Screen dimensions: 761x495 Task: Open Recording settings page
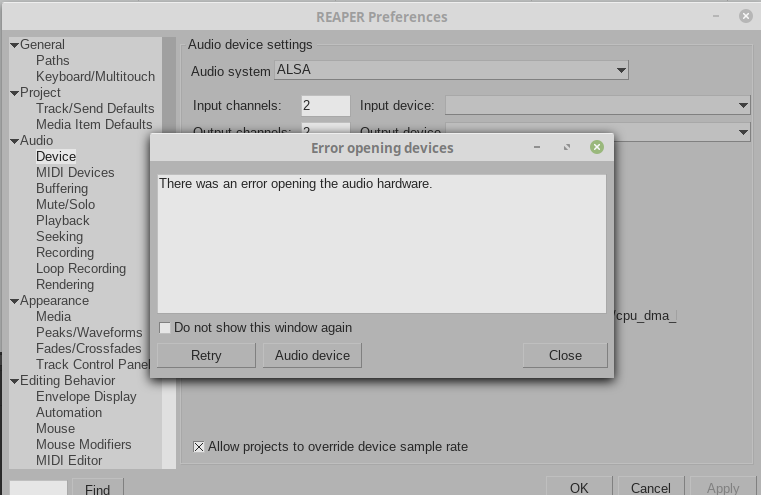65,253
